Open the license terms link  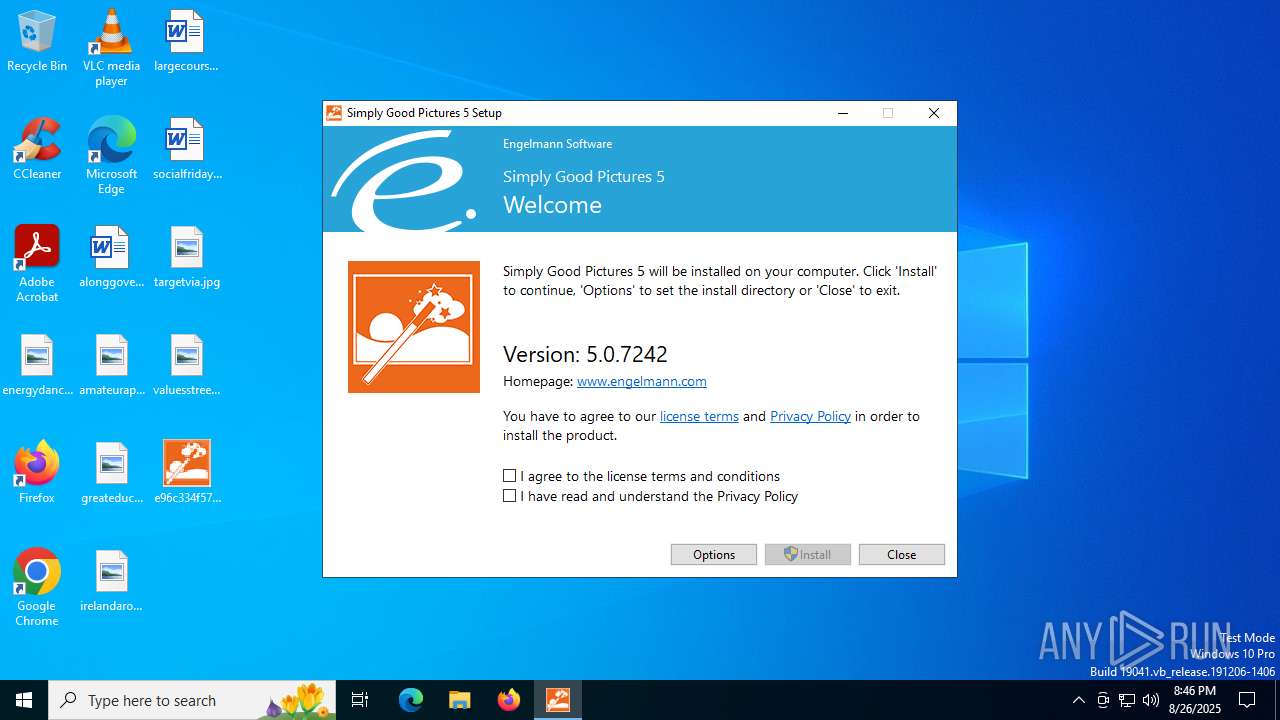point(699,416)
